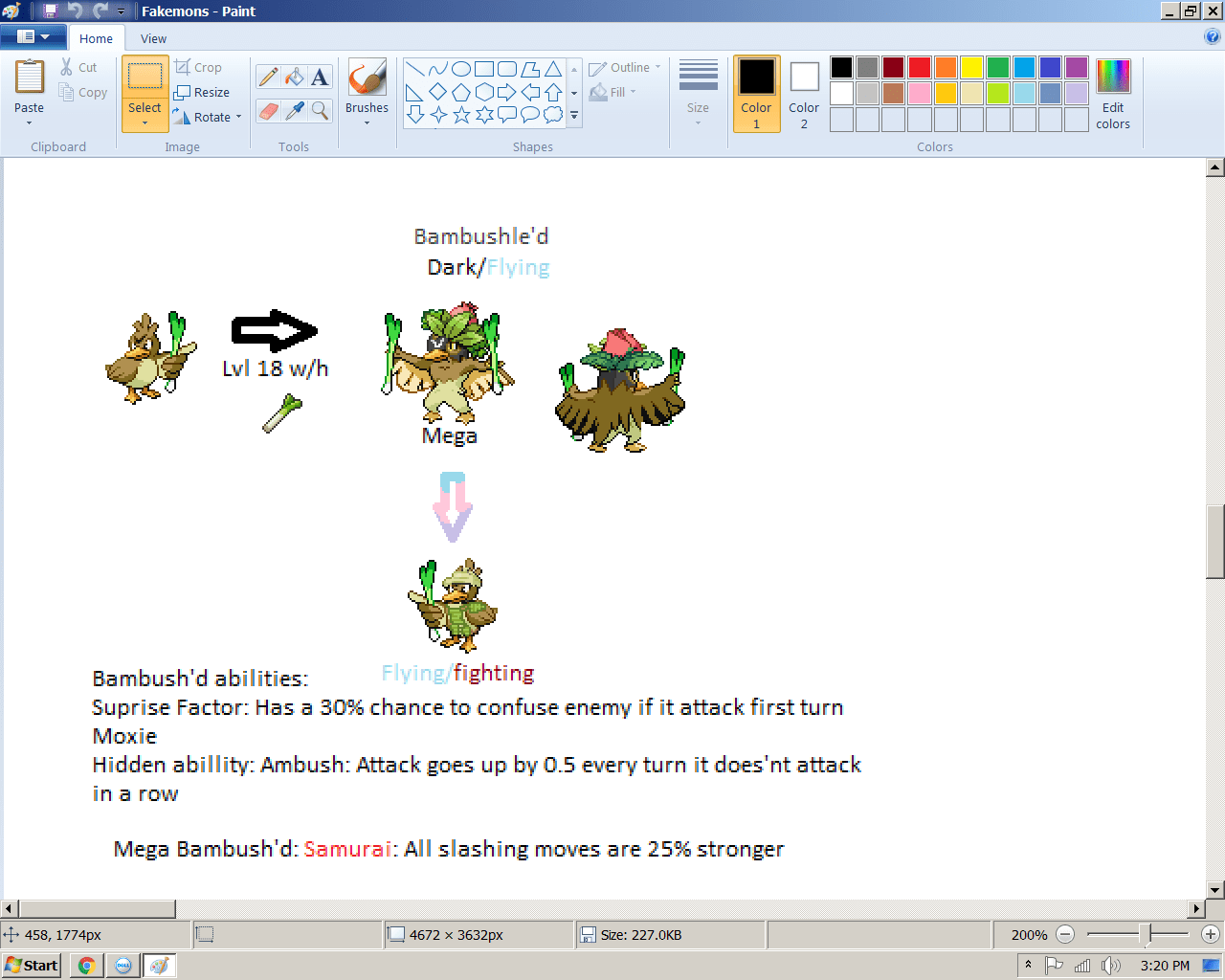Click the 3:20 PM taskbar clock
The image size is (1225, 980).
[x=1165, y=965]
